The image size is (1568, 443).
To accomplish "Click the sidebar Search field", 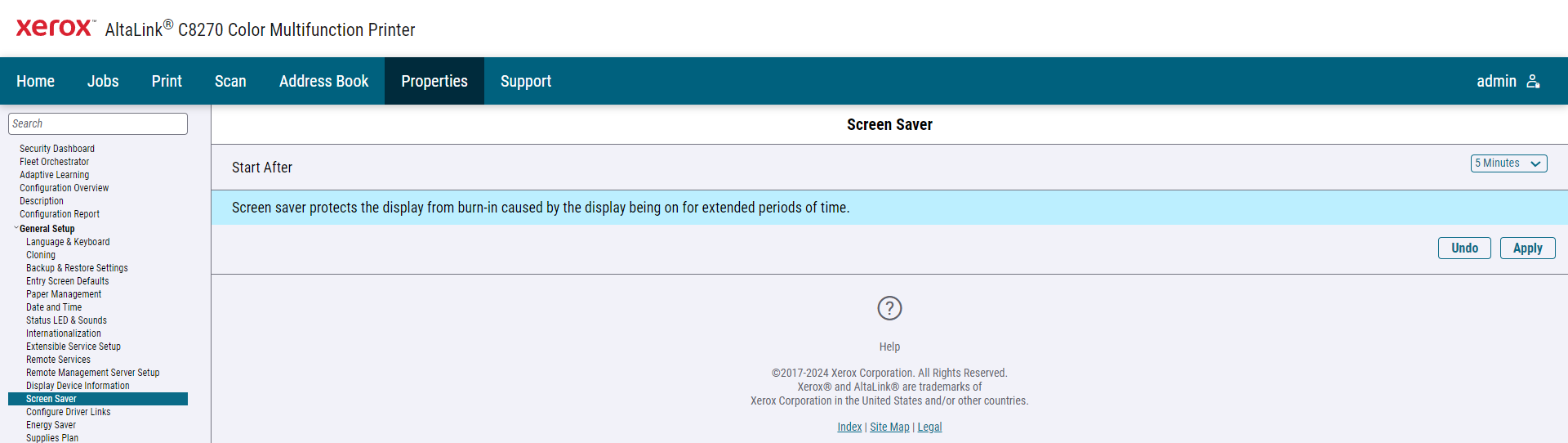I will coord(98,123).
